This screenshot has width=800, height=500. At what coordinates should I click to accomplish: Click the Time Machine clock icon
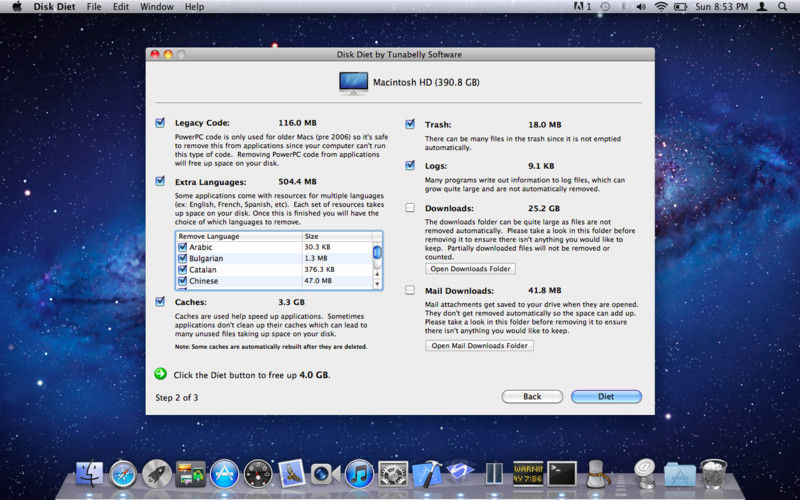coord(605,7)
